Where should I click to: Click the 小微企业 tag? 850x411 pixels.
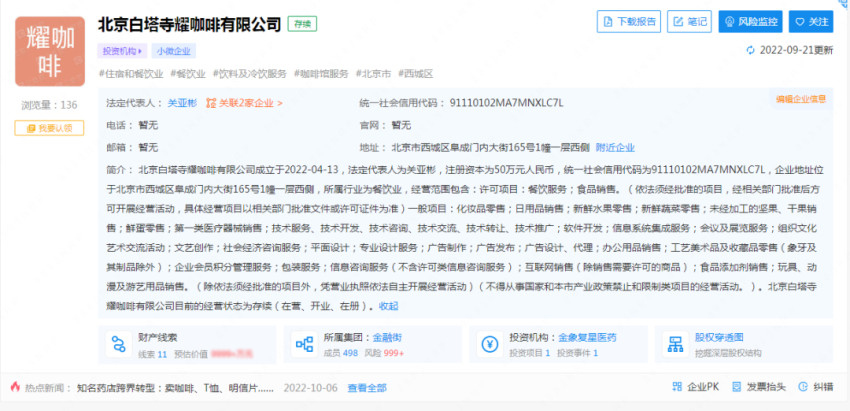click(173, 51)
